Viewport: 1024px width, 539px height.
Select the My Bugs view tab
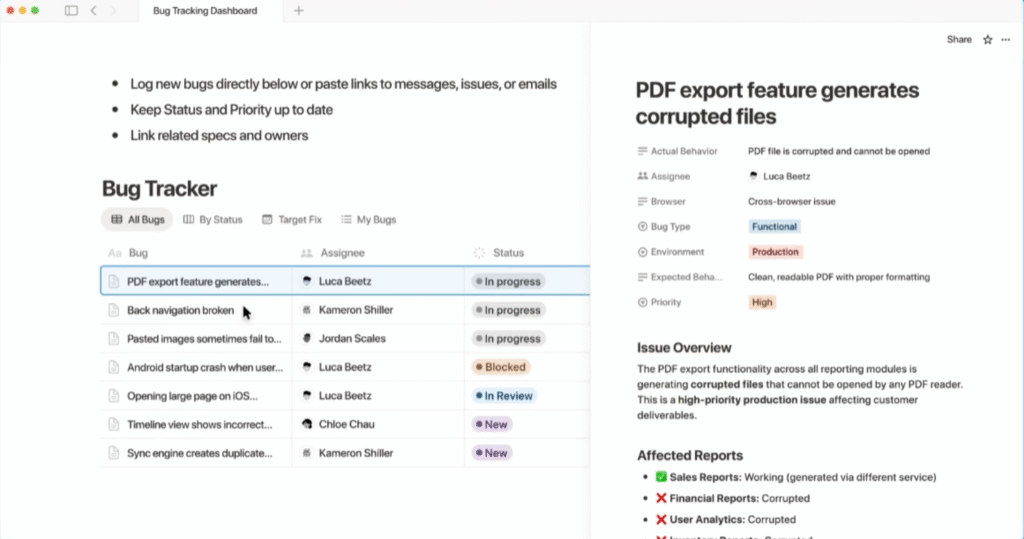(x=369, y=220)
